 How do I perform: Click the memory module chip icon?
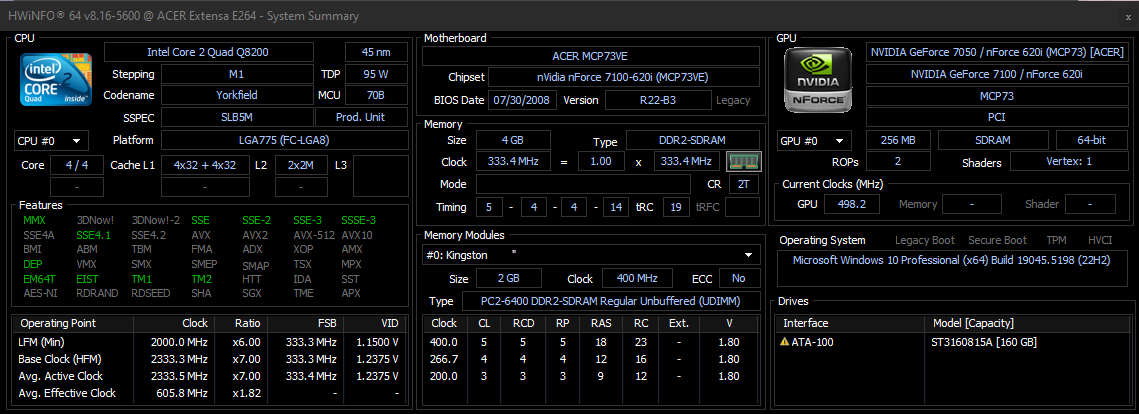(743, 161)
